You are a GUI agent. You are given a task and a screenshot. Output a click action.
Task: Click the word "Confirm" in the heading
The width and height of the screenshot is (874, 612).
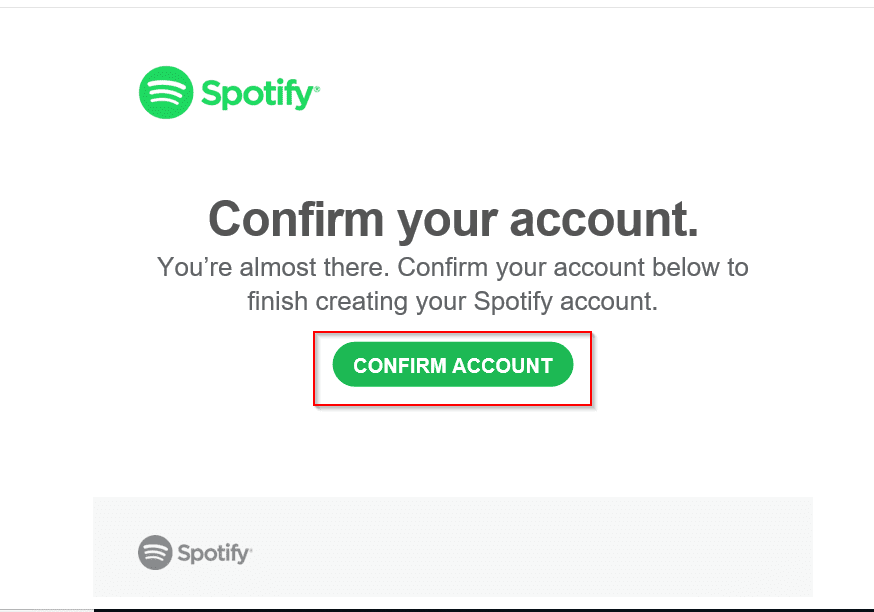[x=296, y=218]
